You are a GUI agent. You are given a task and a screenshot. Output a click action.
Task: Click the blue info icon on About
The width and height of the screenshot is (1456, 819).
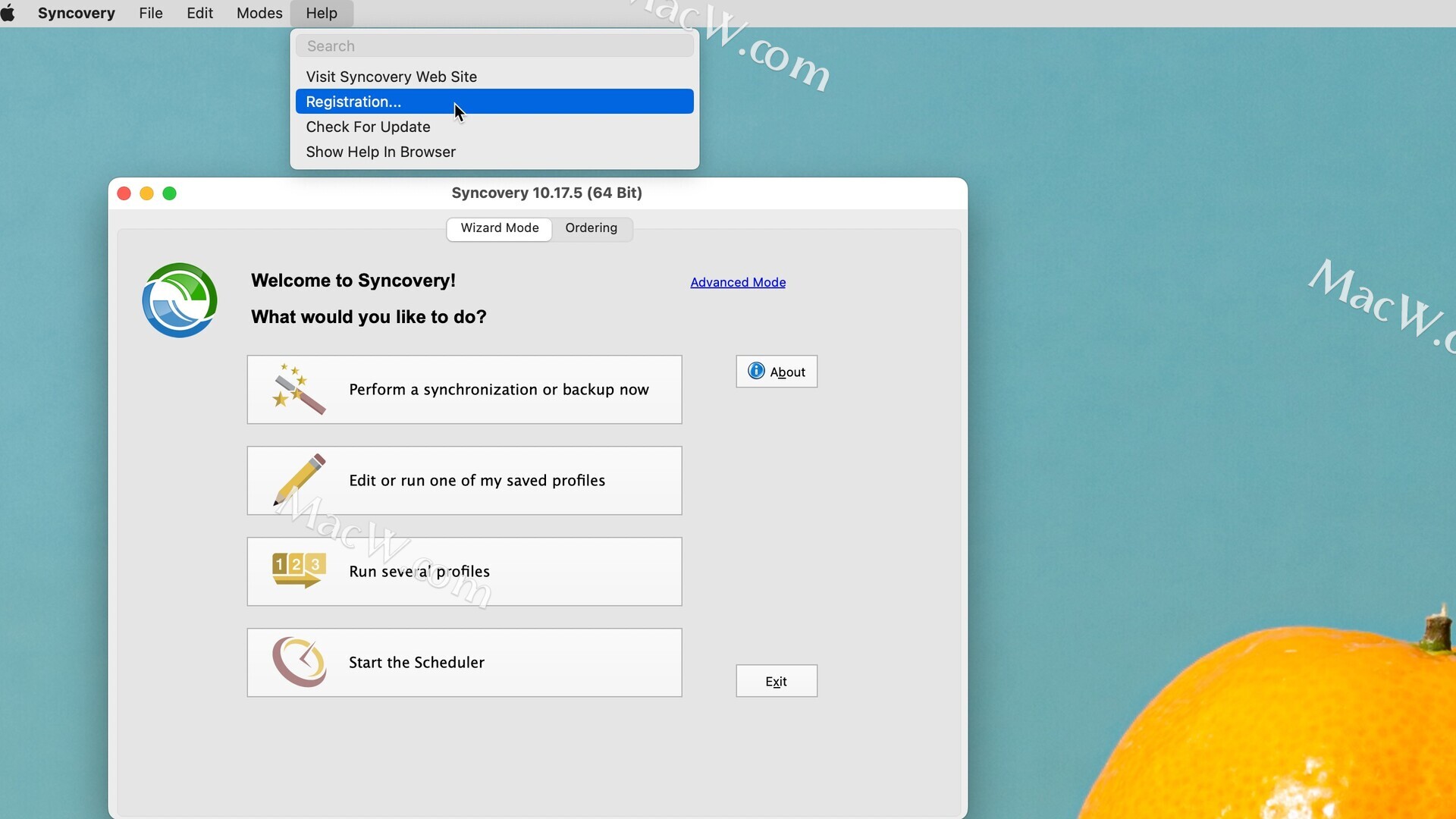click(756, 371)
